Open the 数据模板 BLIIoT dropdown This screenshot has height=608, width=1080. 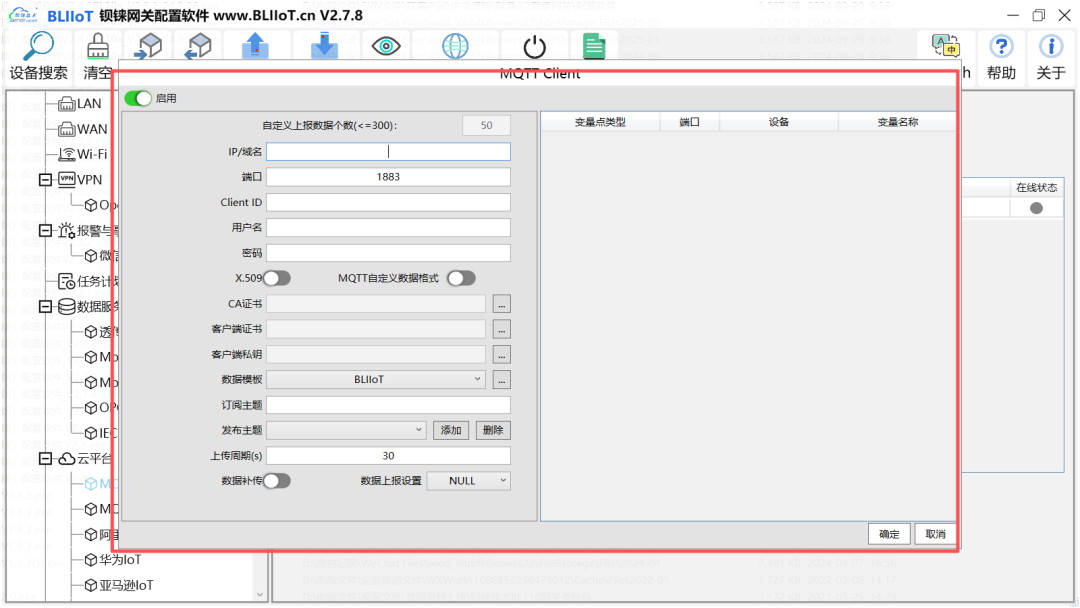pos(376,379)
